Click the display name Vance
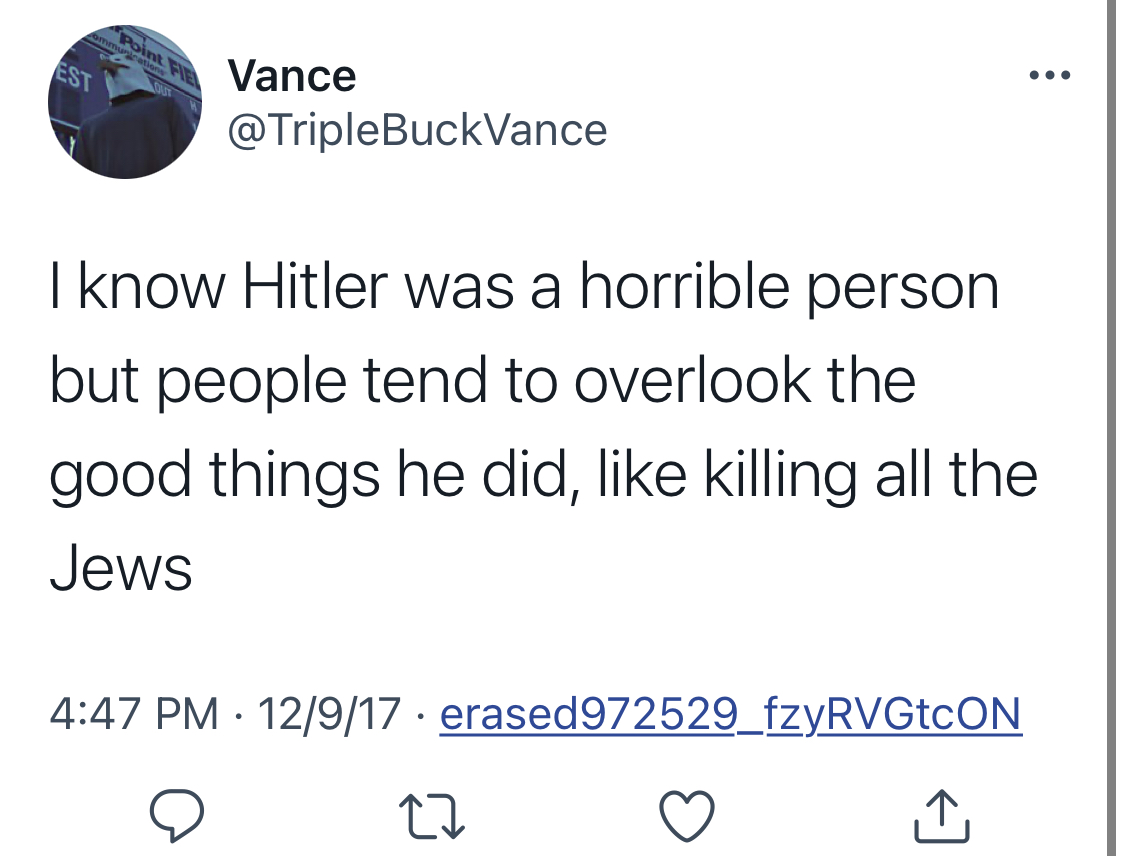The width and height of the screenshot is (1125, 856). (291, 76)
